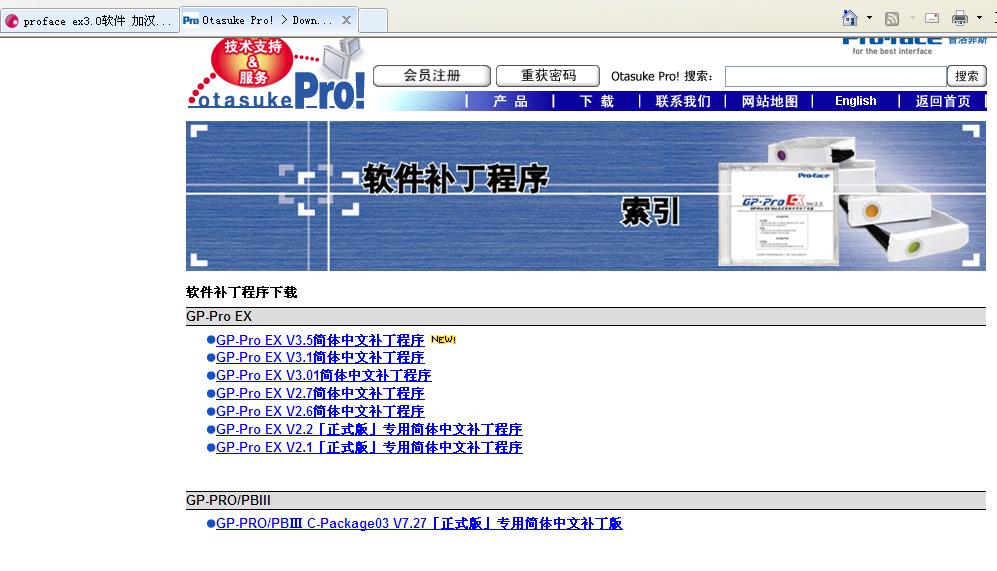Focus the Otasuke Pro! search input field
The height and width of the screenshot is (571, 997).
click(834, 76)
